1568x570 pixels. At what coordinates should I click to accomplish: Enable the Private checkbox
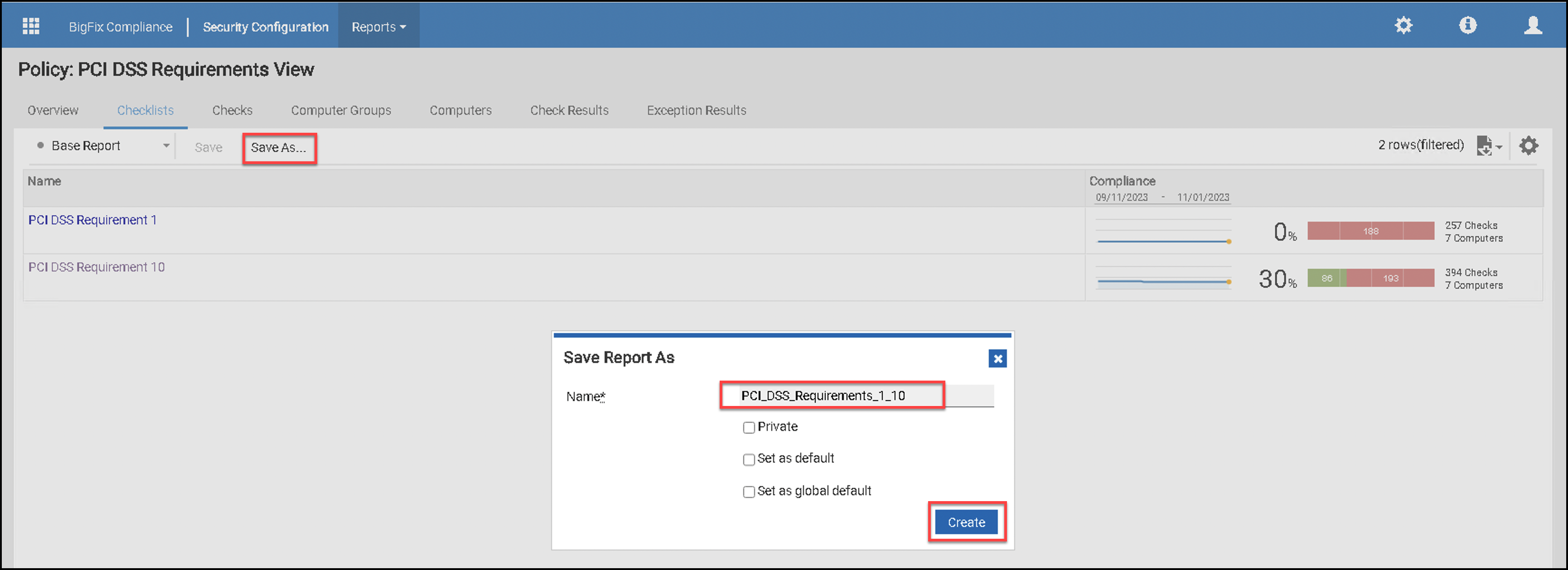[x=749, y=428]
